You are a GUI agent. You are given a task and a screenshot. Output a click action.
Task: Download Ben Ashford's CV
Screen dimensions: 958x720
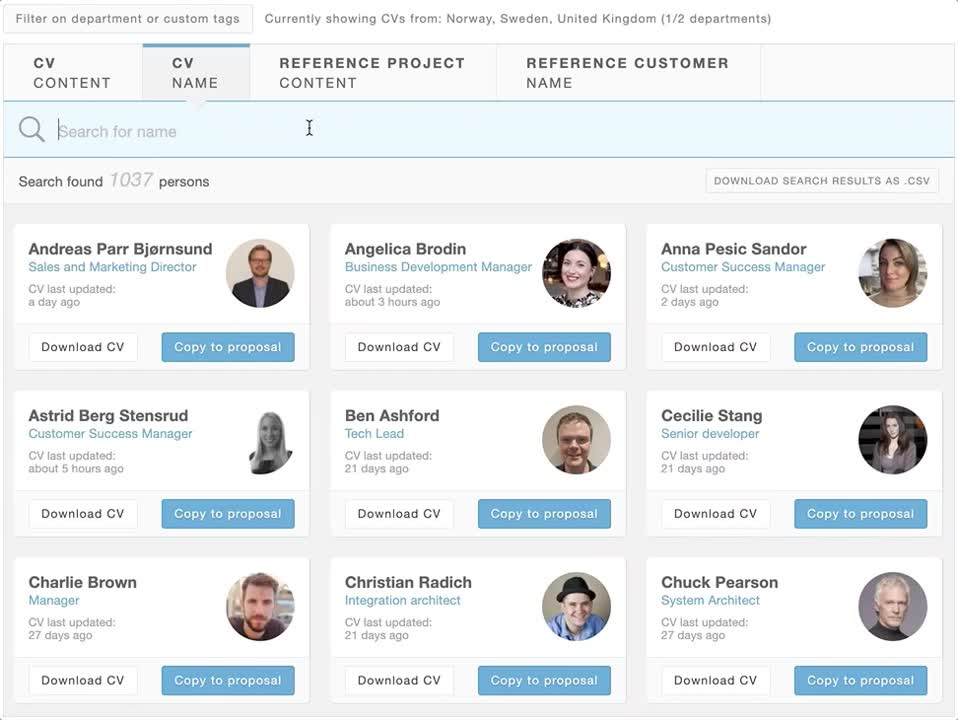click(399, 514)
